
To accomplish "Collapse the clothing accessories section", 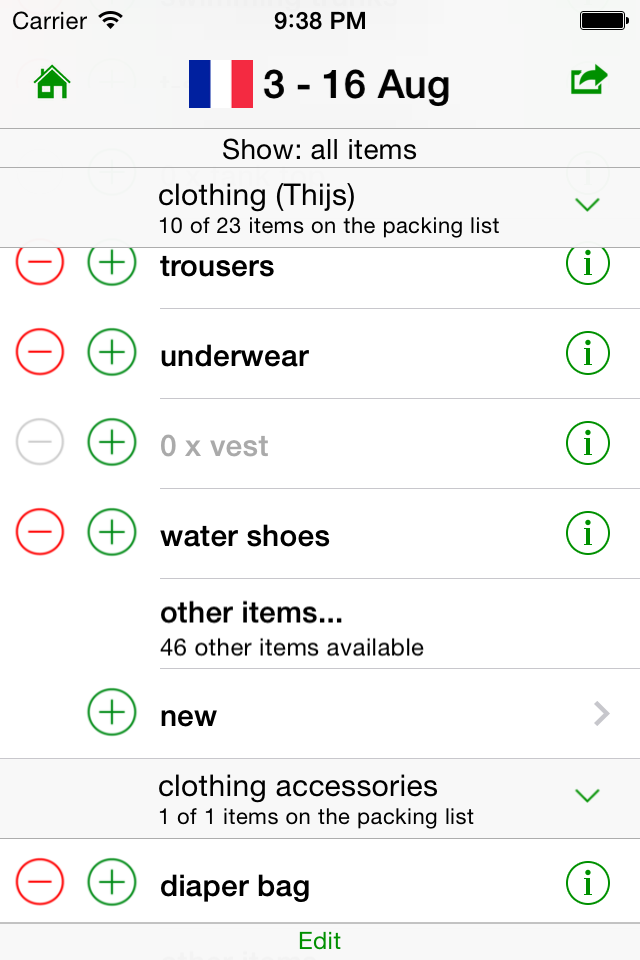I will tap(587, 796).
